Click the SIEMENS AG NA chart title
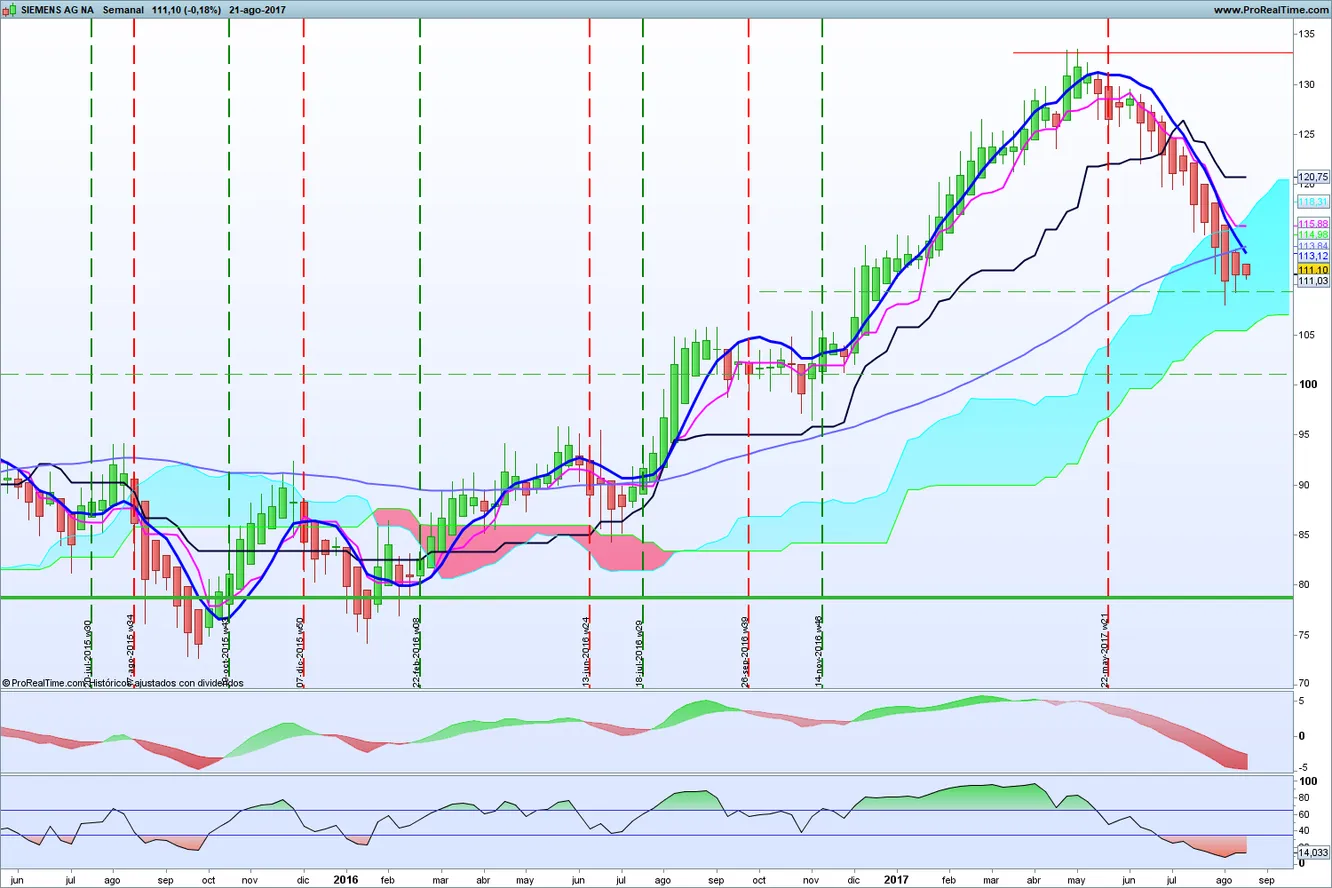The image size is (1332, 888). tap(56, 9)
